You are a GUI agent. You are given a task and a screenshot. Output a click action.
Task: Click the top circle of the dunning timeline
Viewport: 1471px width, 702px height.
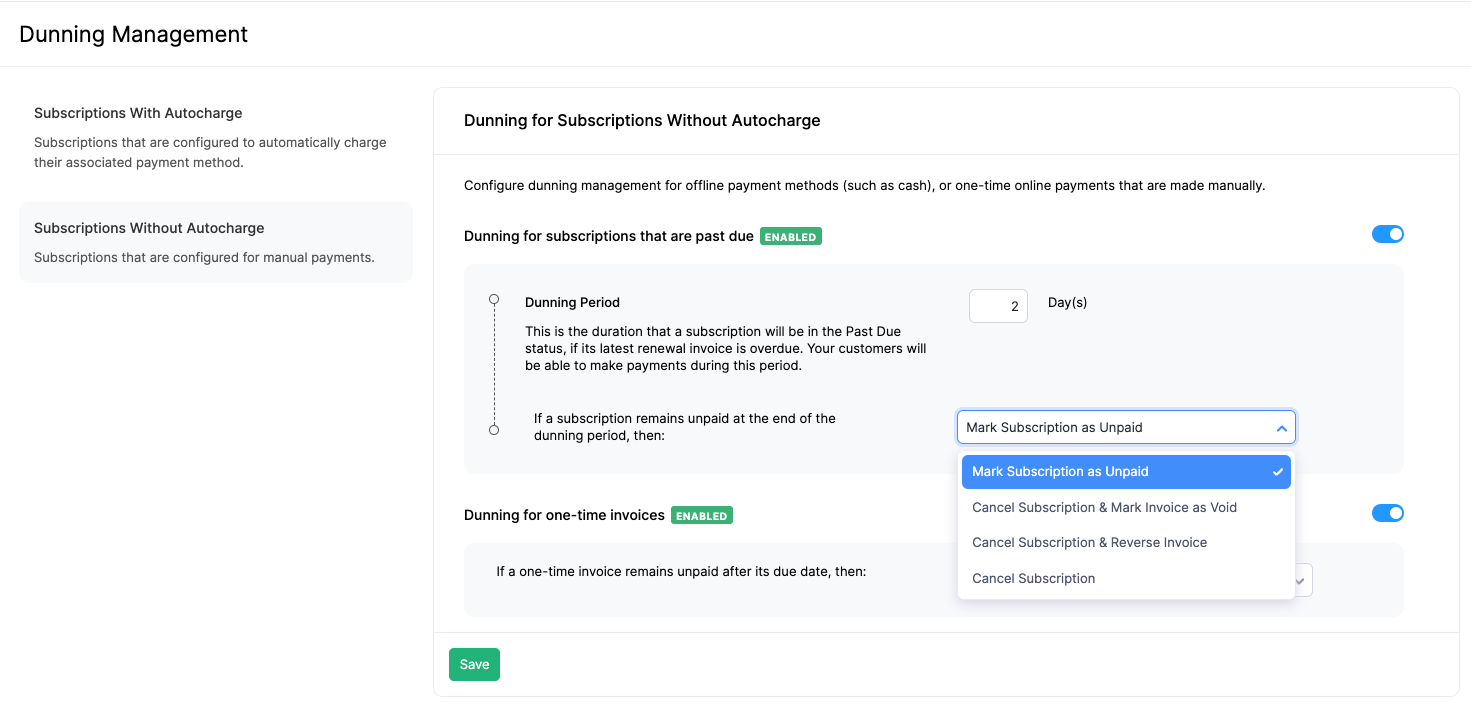494,298
